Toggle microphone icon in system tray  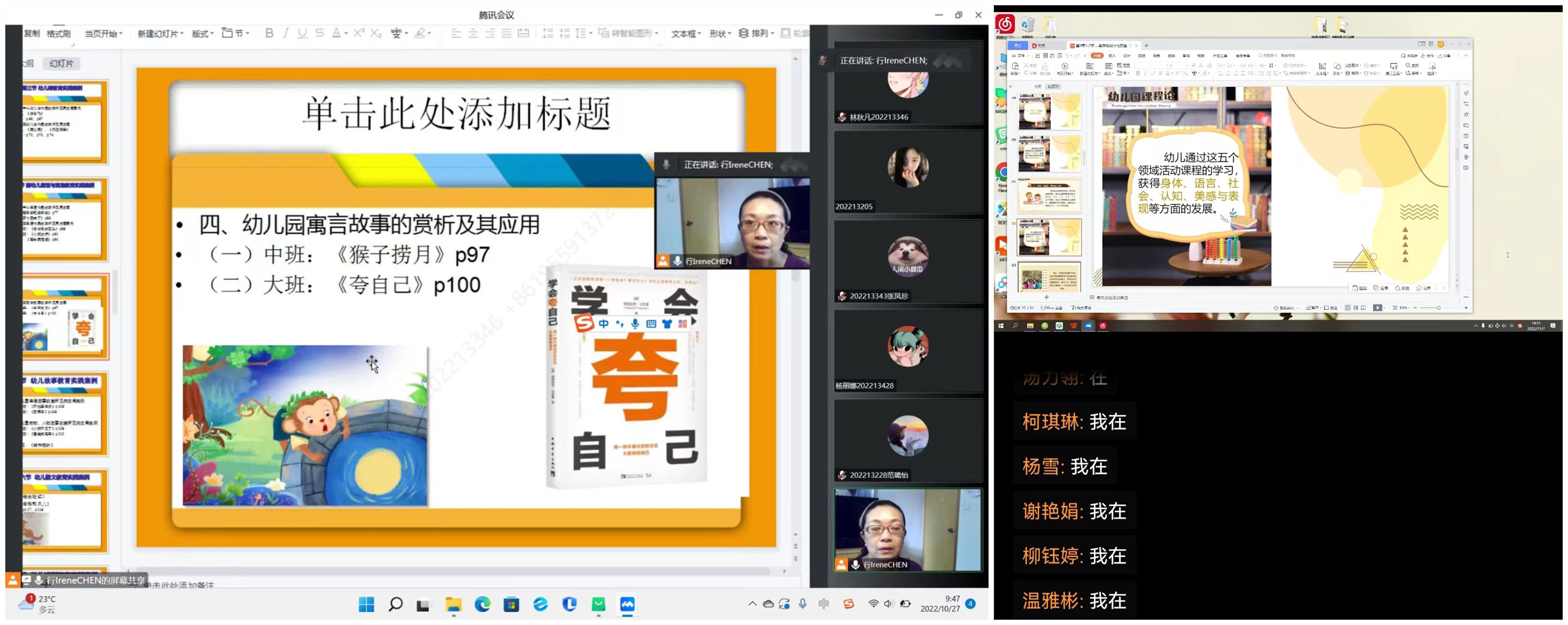tap(803, 604)
